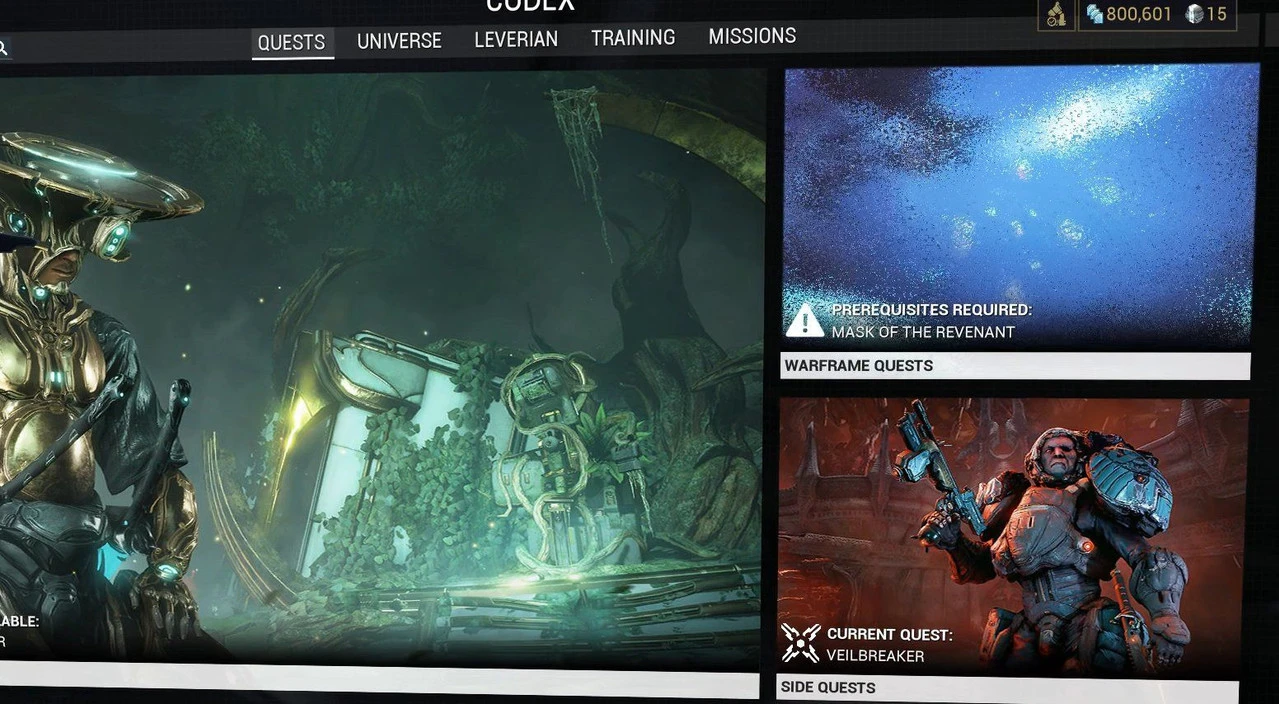Go to the Missions tab
Viewport: 1279px width, 704px height.
(752, 36)
